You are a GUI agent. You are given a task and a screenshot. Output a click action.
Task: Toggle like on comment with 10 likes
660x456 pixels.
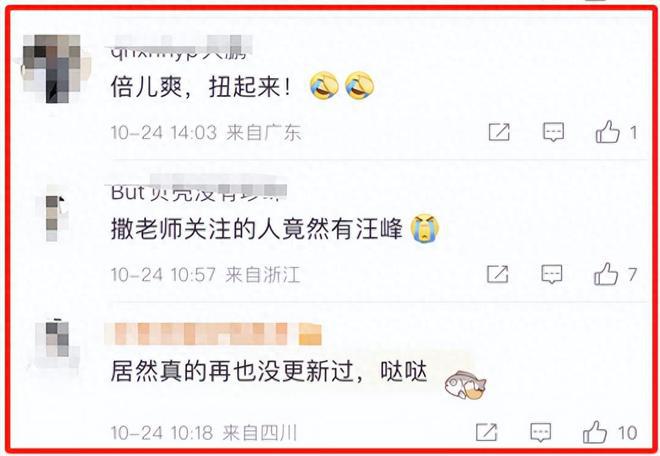click(595, 432)
